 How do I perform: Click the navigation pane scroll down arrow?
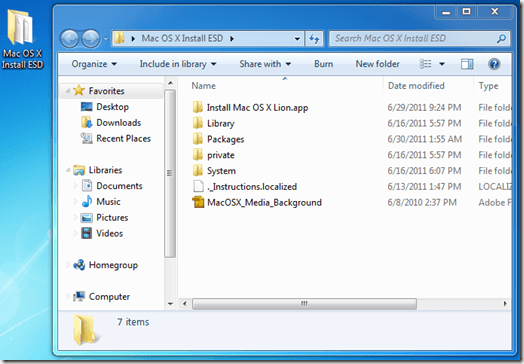click(170, 304)
